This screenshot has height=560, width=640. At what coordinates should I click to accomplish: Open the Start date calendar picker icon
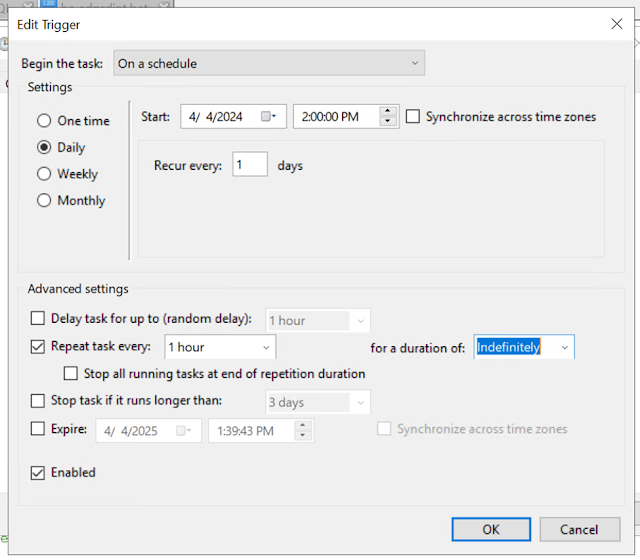click(x=270, y=117)
